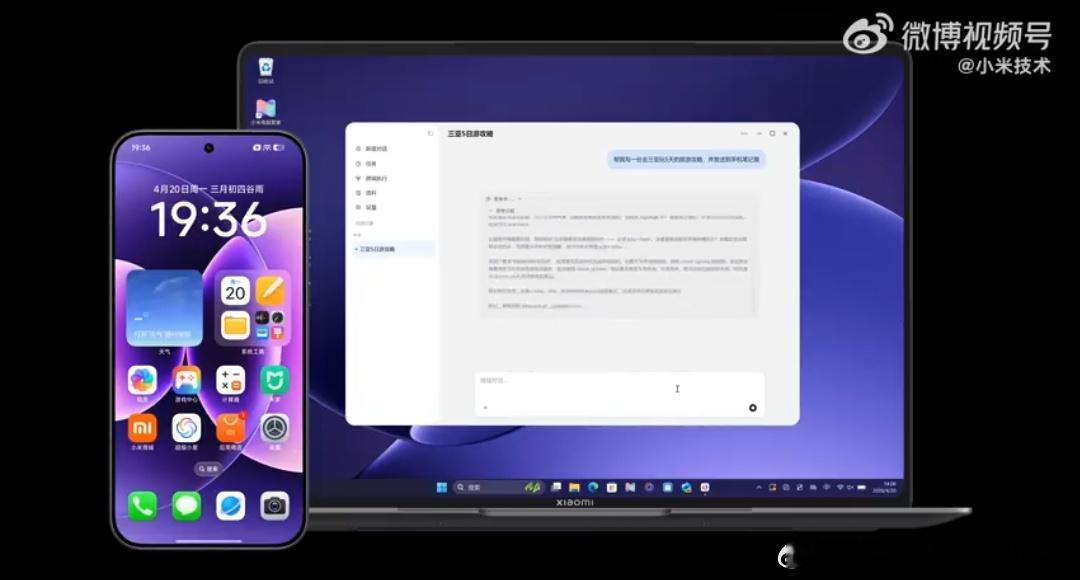Open the more options icon in title bar
The height and width of the screenshot is (580, 1080).
(744, 134)
